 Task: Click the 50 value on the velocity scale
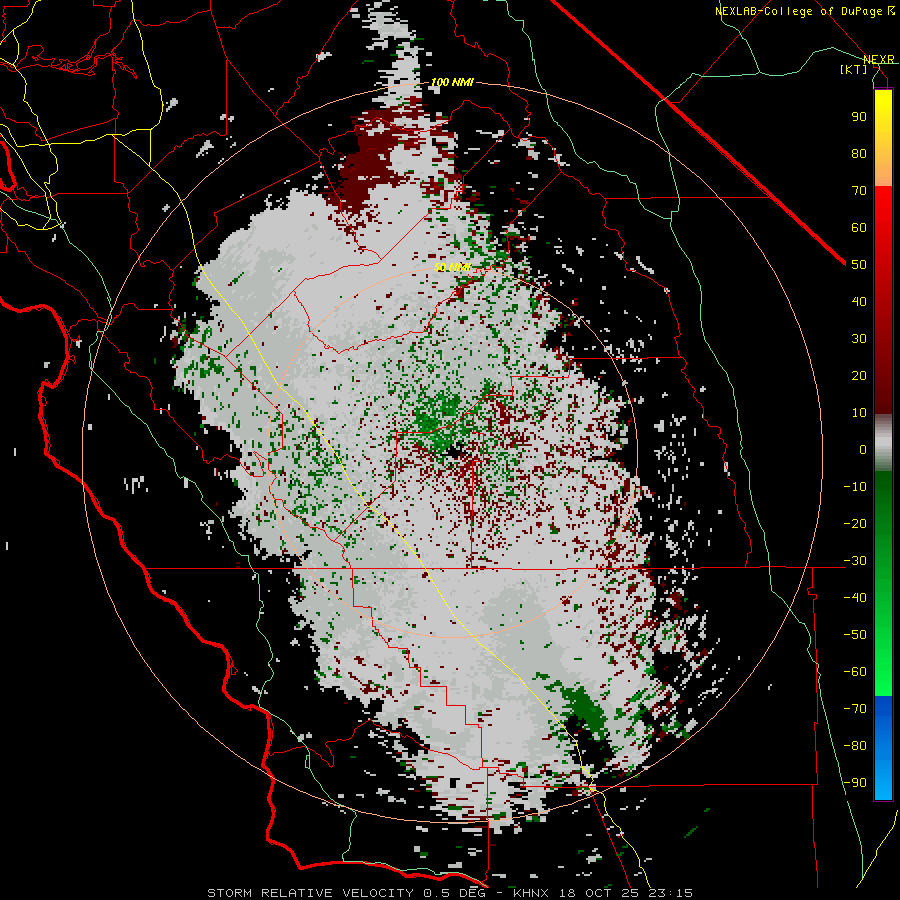(x=859, y=265)
